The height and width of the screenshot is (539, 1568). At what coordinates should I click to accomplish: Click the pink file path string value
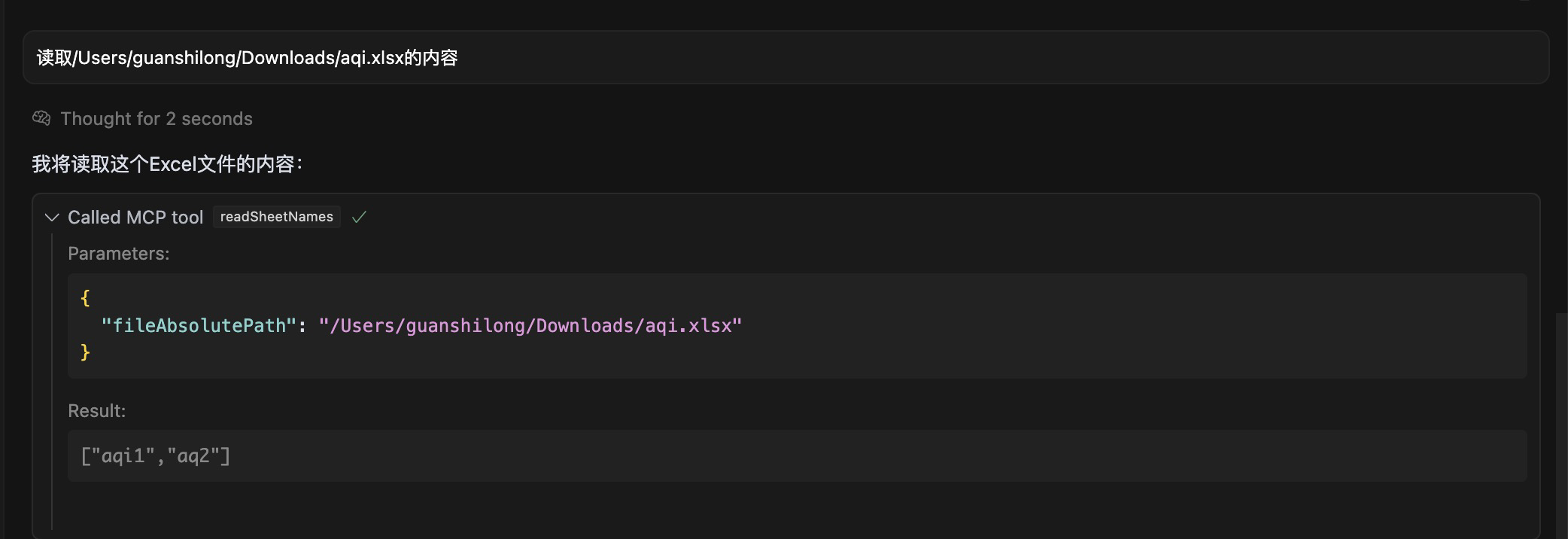coord(530,325)
